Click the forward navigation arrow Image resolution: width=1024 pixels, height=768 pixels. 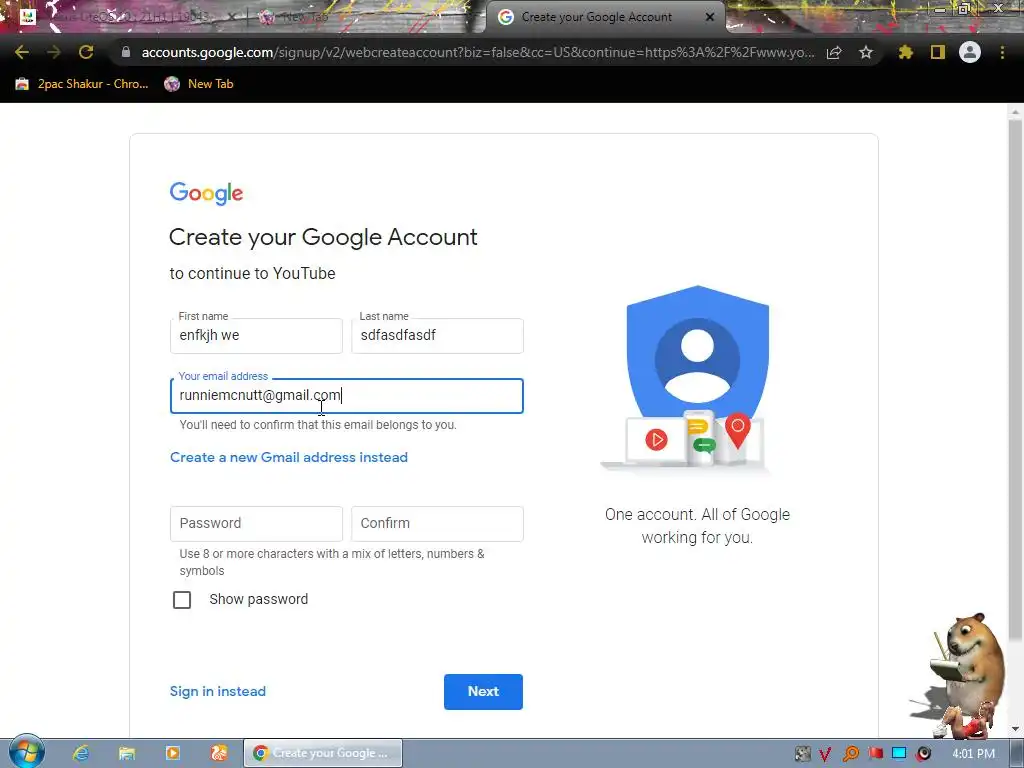(54, 52)
